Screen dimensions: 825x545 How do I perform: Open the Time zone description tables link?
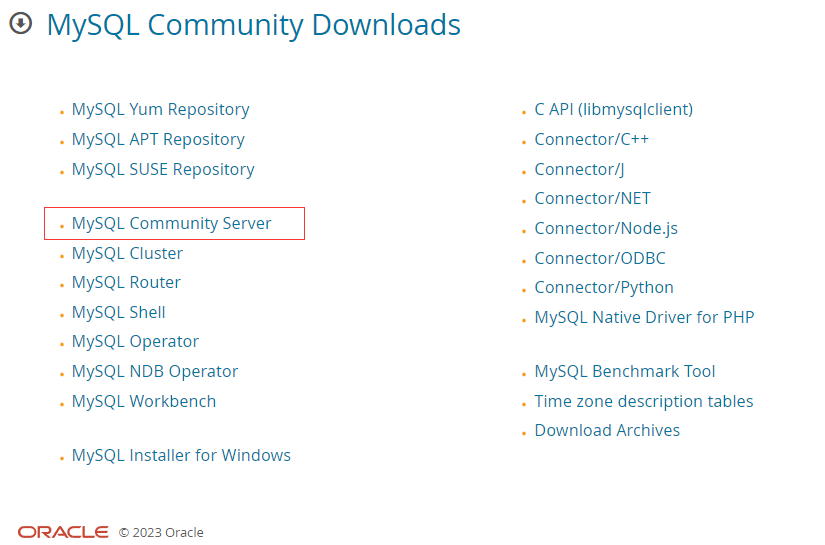coord(644,401)
